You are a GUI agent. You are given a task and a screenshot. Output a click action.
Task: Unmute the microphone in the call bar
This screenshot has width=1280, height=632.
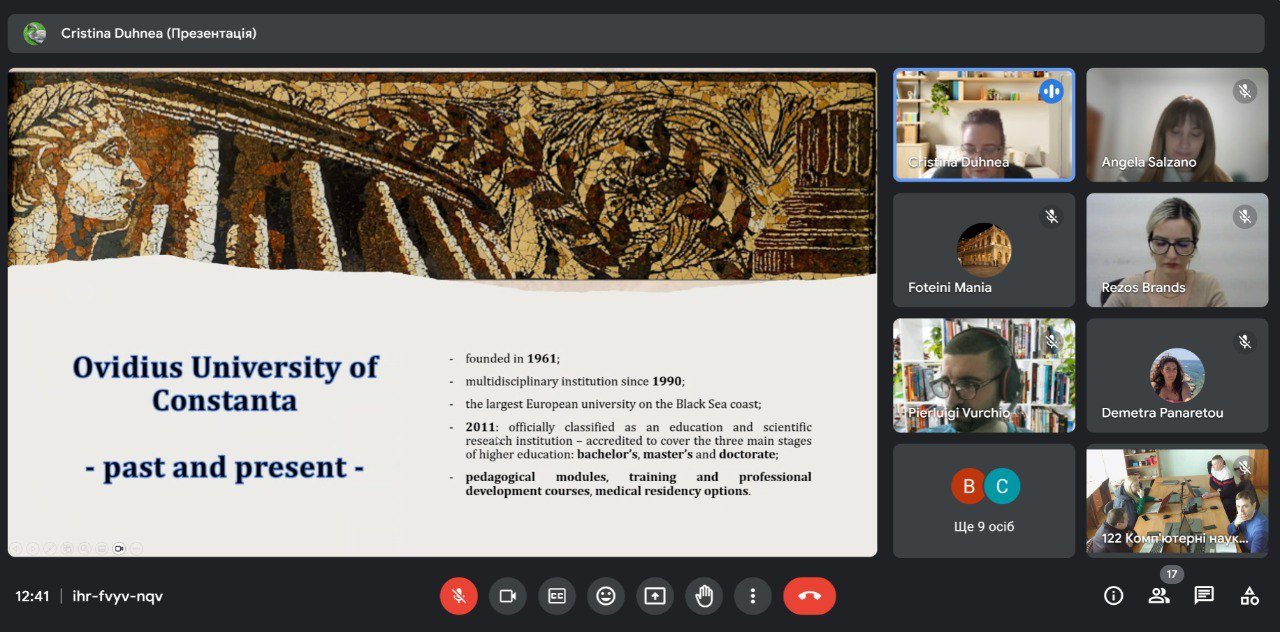point(459,596)
